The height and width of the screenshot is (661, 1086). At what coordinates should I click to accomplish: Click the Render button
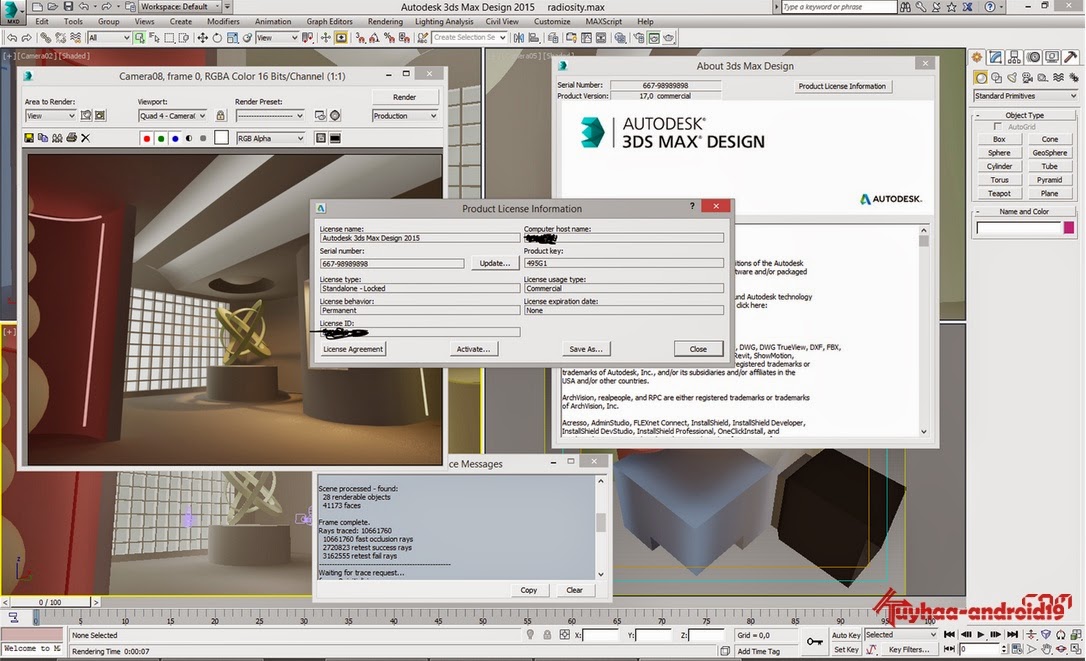[x=405, y=97]
